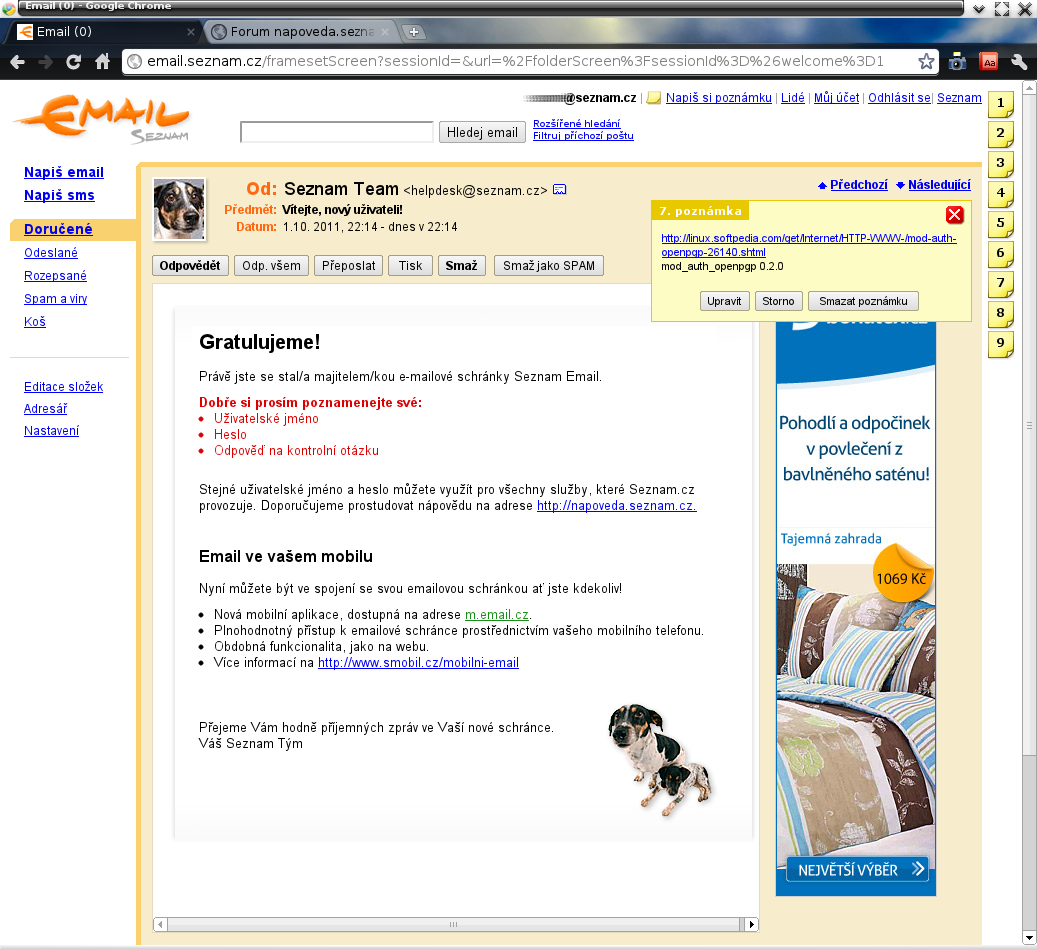Open Chrome wrench settings menu

(1019, 62)
